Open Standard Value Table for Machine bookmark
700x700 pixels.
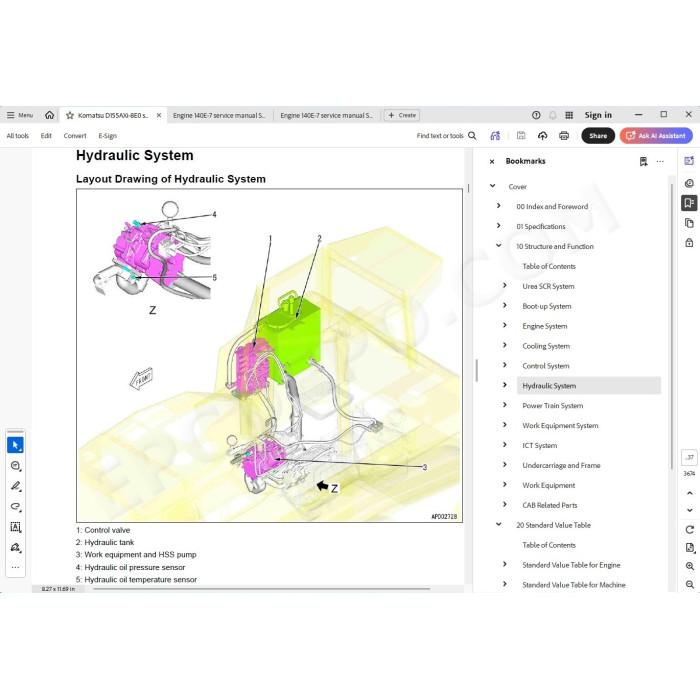[x=574, y=585]
